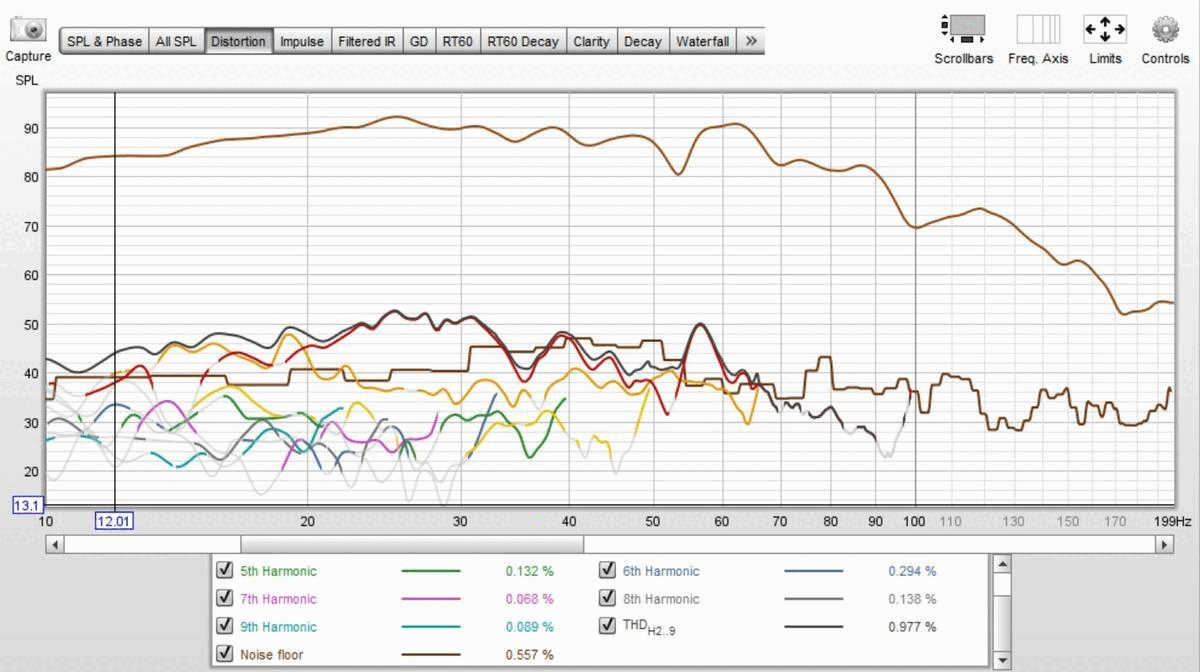This screenshot has width=1200, height=672.
Task: Click the 0.068 % 7th Harmonic value
Action: point(529,599)
